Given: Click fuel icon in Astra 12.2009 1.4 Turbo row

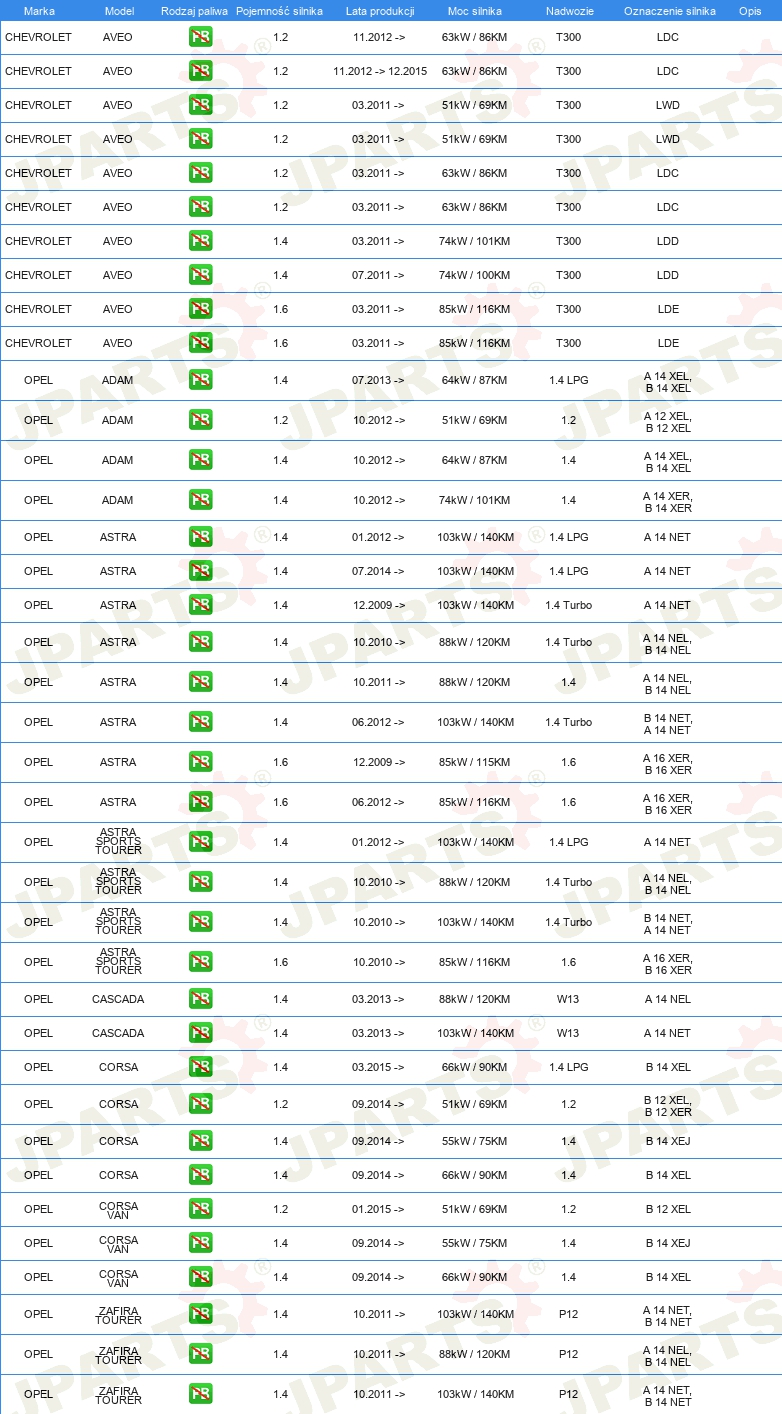Looking at the screenshot, I should pyautogui.click(x=200, y=605).
